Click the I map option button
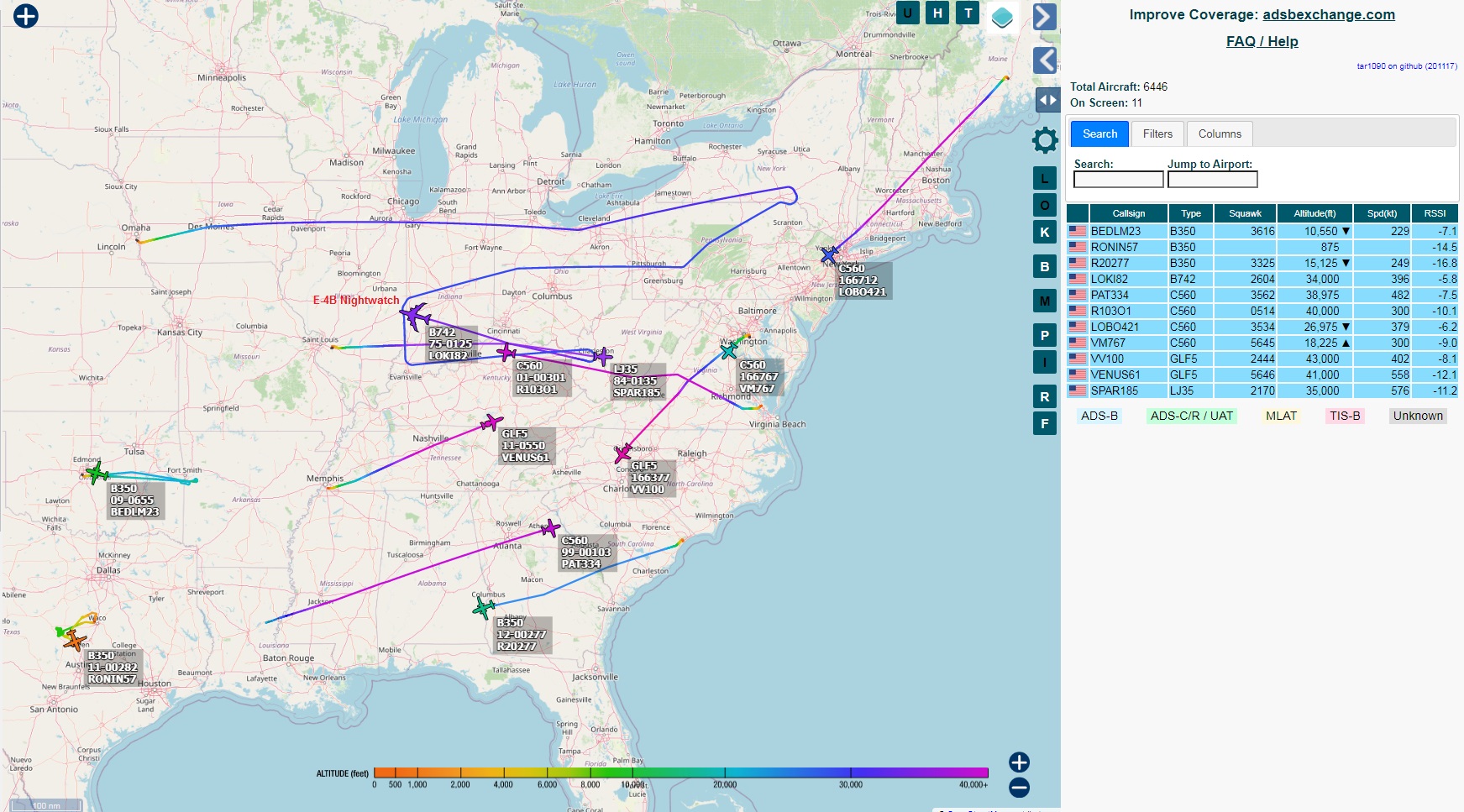The image size is (1464, 812). tap(1045, 362)
